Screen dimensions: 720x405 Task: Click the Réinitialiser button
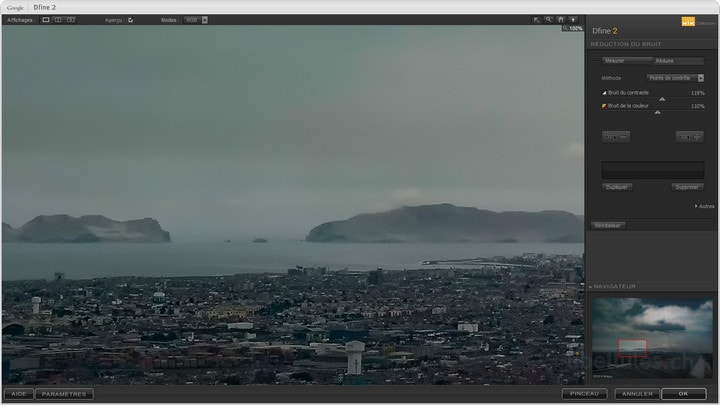(608, 225)
